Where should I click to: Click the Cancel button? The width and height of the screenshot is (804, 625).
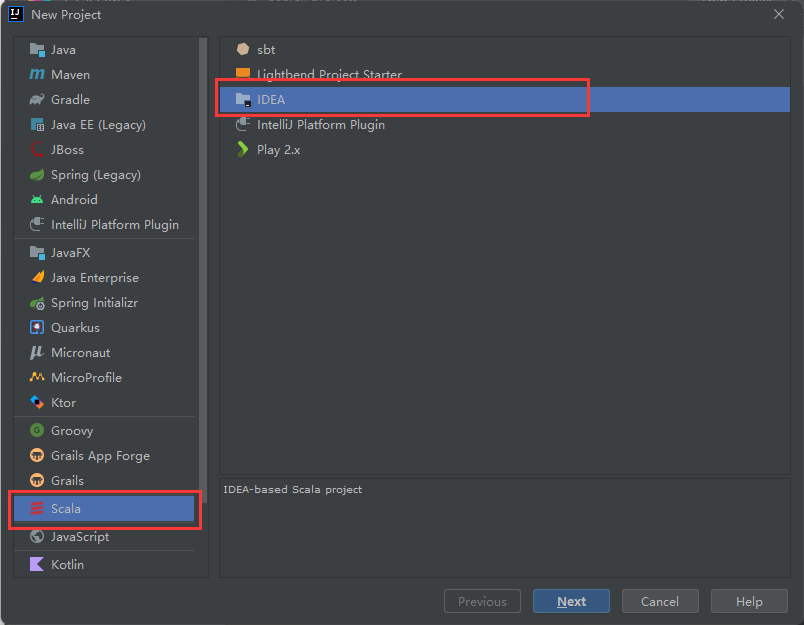click(660, 601)
